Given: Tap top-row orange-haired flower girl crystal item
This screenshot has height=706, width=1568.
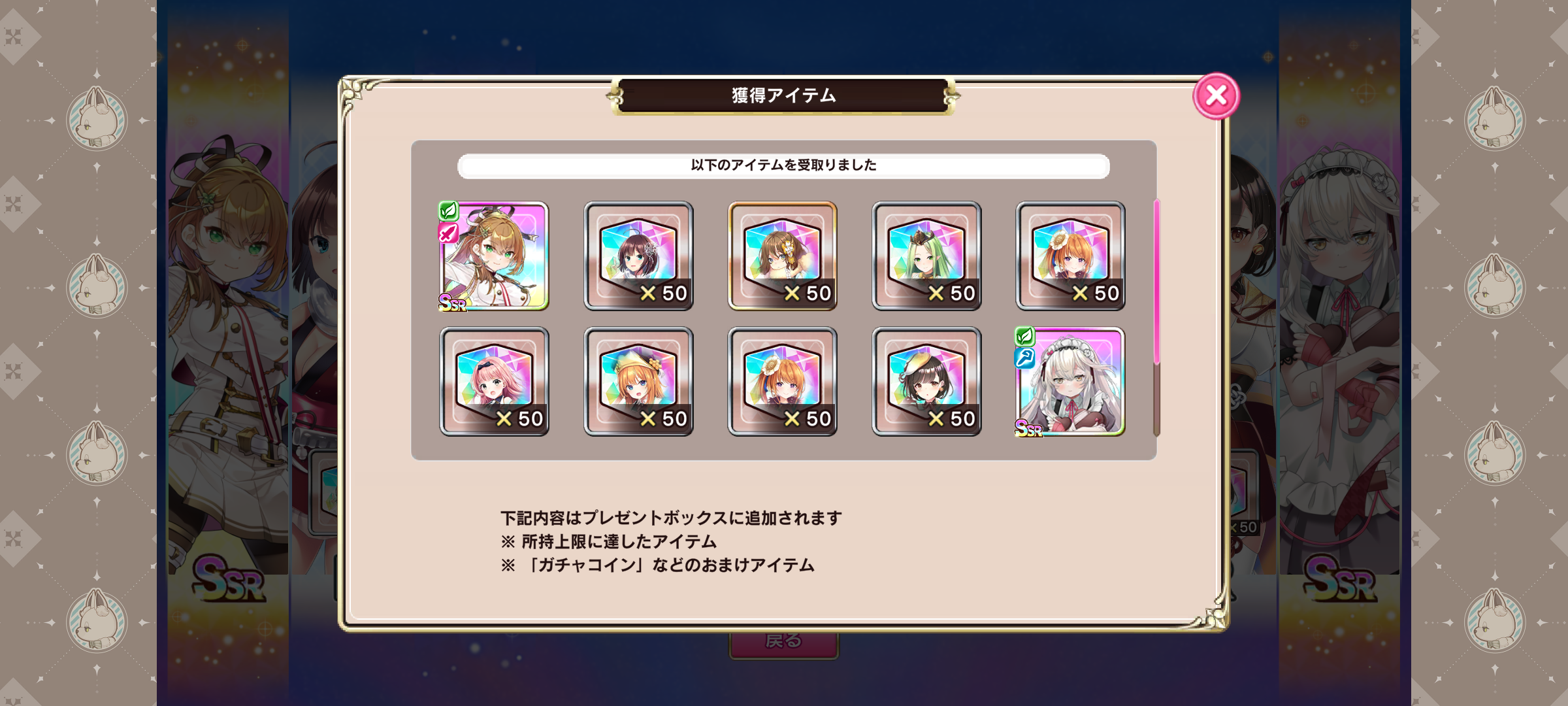Looking at the screenshot, I should (x=1070, y=256).
